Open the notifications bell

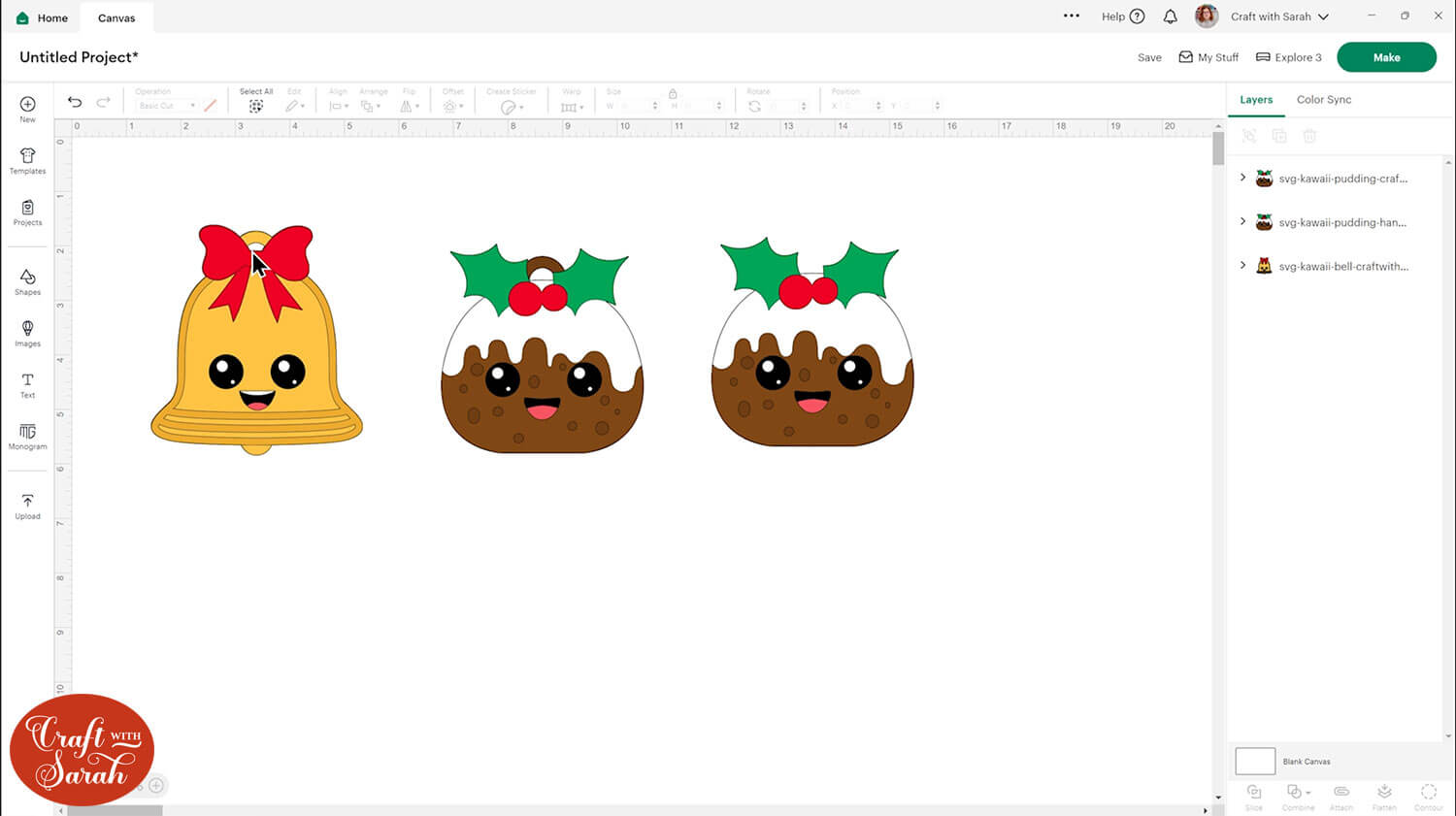(1171, 16)
